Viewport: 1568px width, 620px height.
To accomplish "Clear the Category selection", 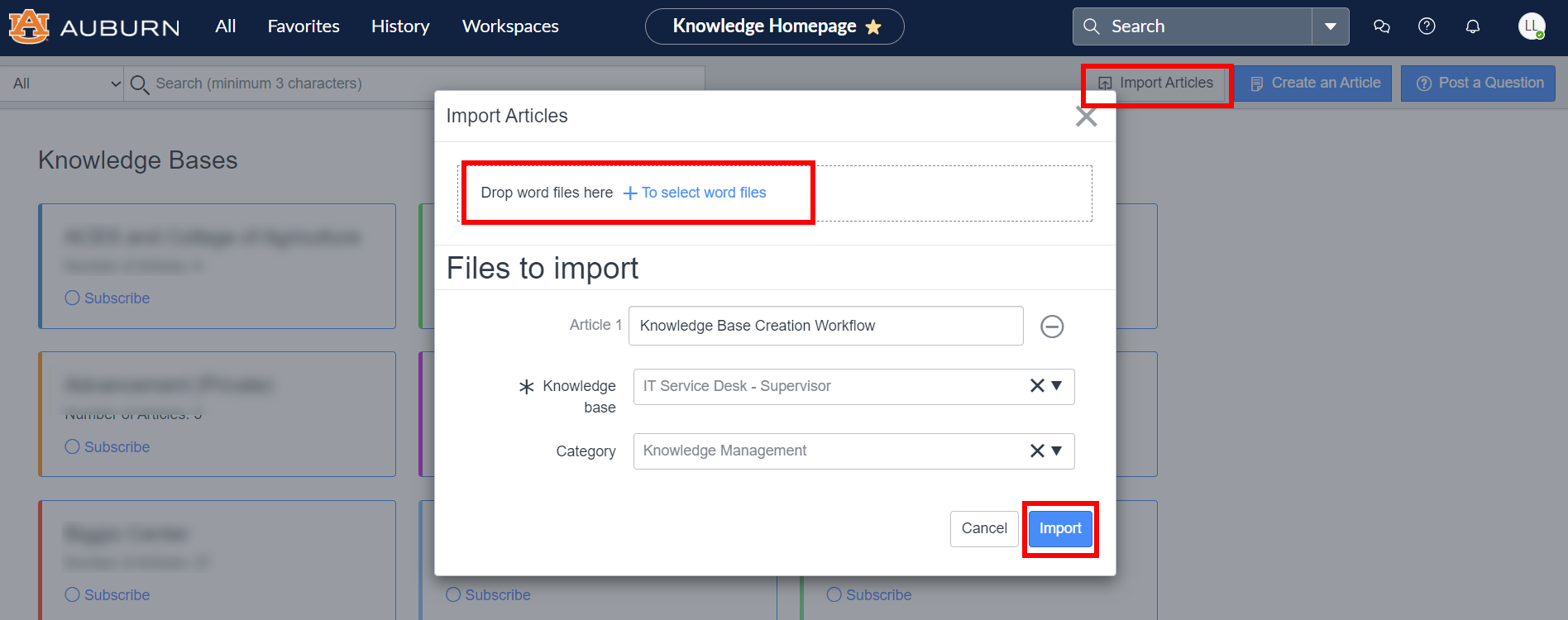I will 1037,451.
